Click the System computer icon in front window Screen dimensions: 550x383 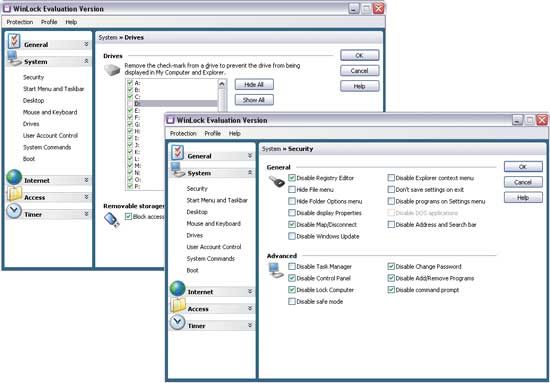(x=178, y=170)
